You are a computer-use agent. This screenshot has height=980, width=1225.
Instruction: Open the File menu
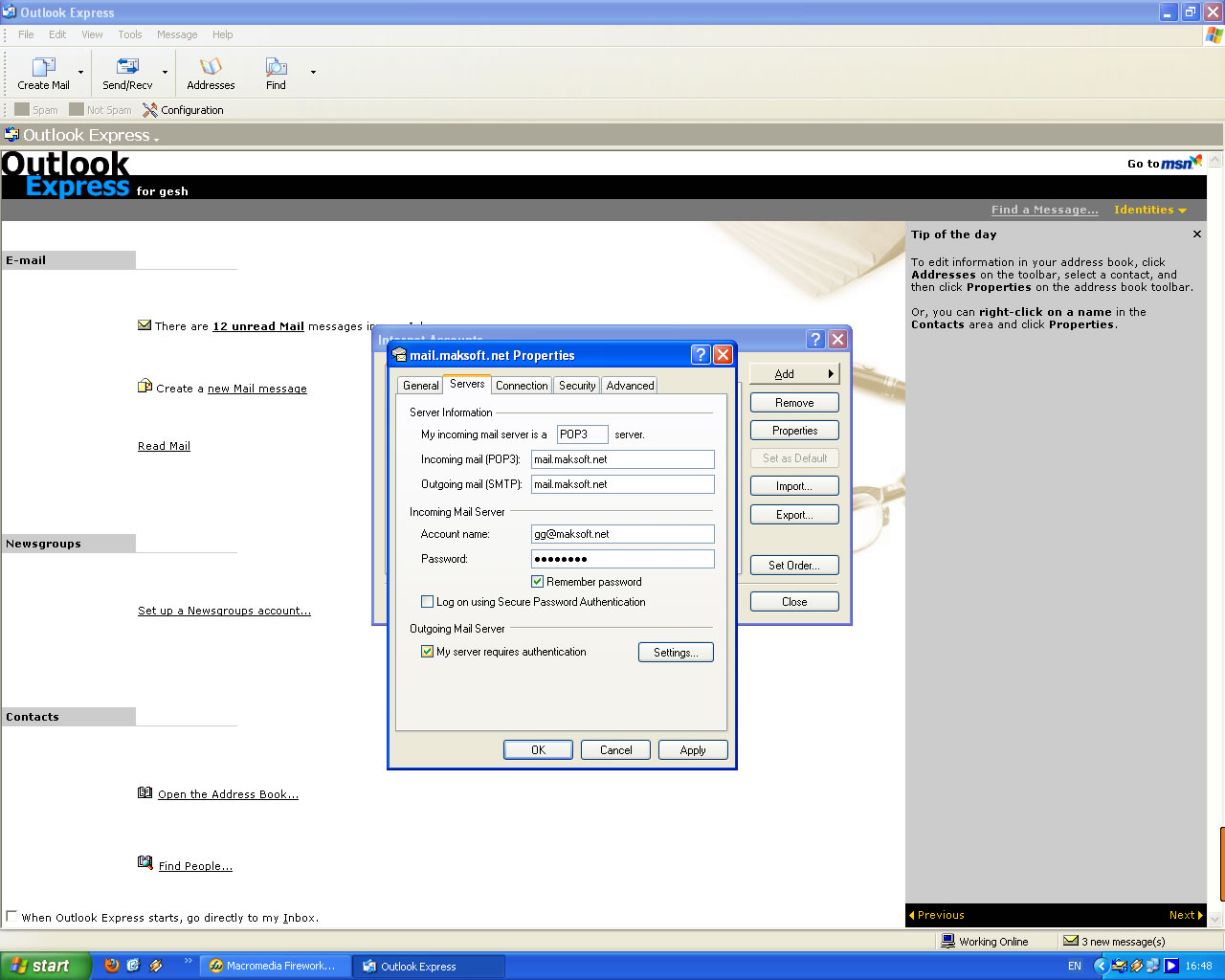click(x=26, y=34)
